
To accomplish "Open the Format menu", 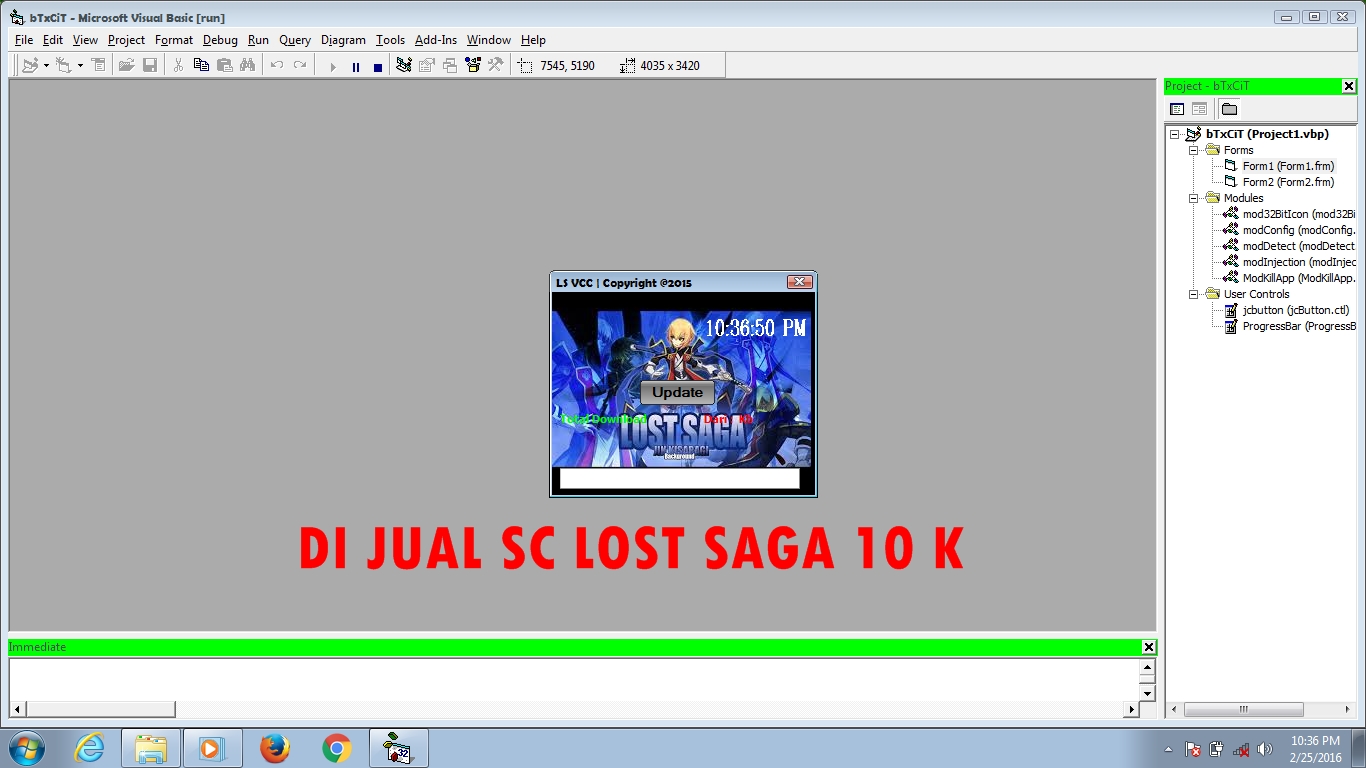I will point(174,40).
